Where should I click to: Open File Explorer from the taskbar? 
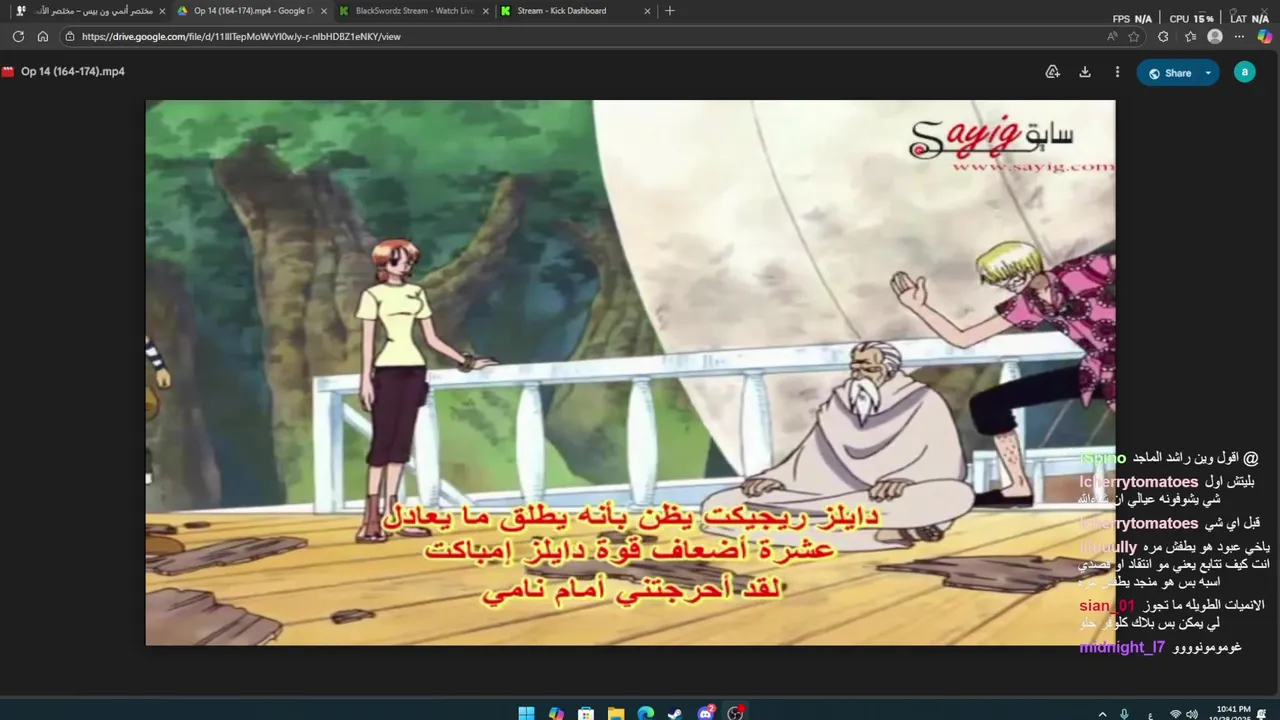coord(616,713)
